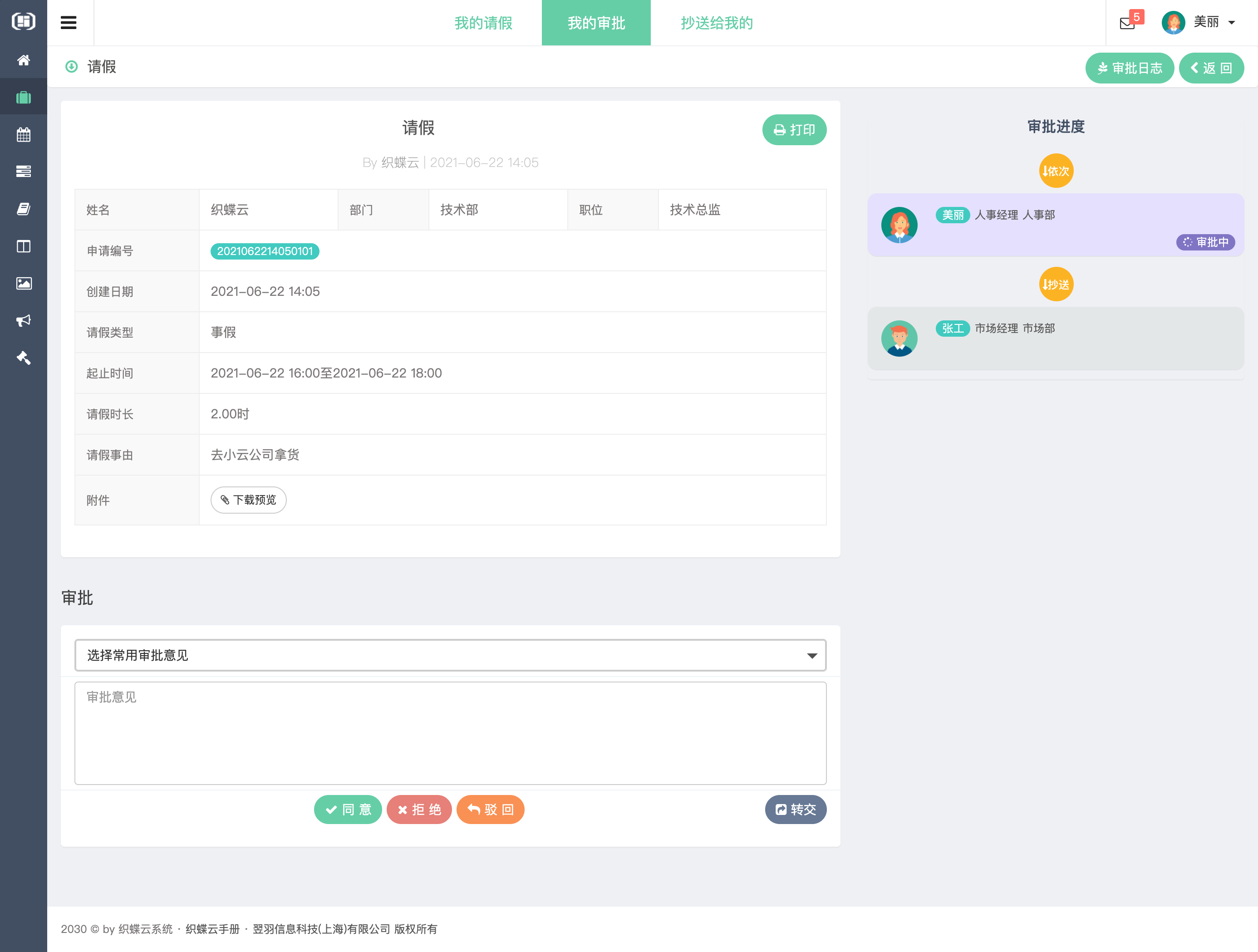The height and width of the screenshot is (952, 1258).
Task: Click the 审批意见 text area
Action: click(x=449, y=732)
